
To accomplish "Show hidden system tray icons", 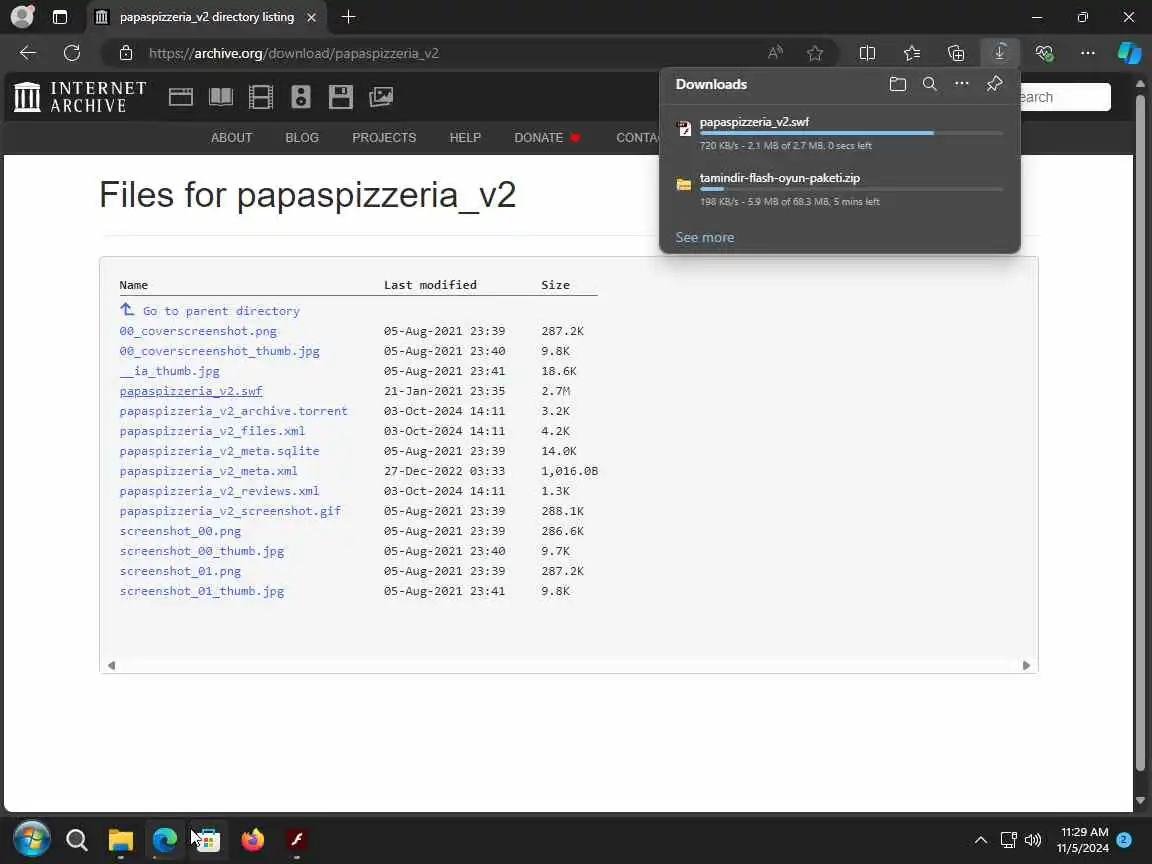I will pos(981,840).
